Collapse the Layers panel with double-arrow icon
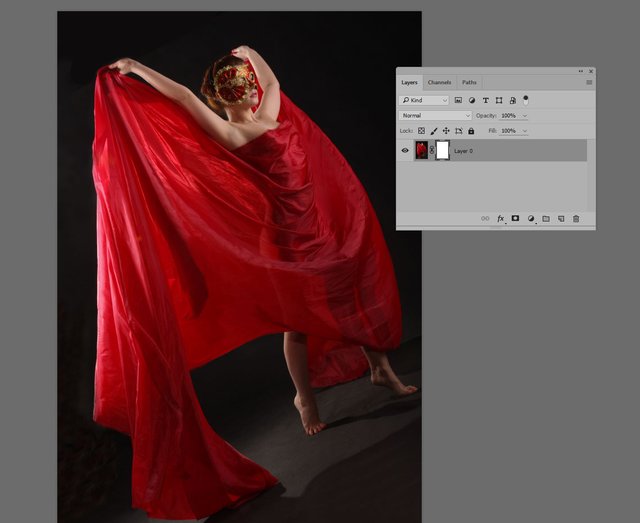 pos(580,71)
